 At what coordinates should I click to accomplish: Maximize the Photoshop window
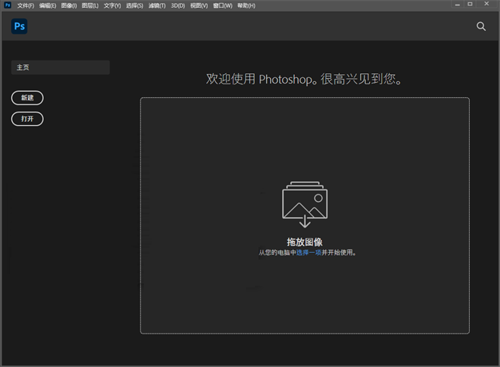point(470,4)
